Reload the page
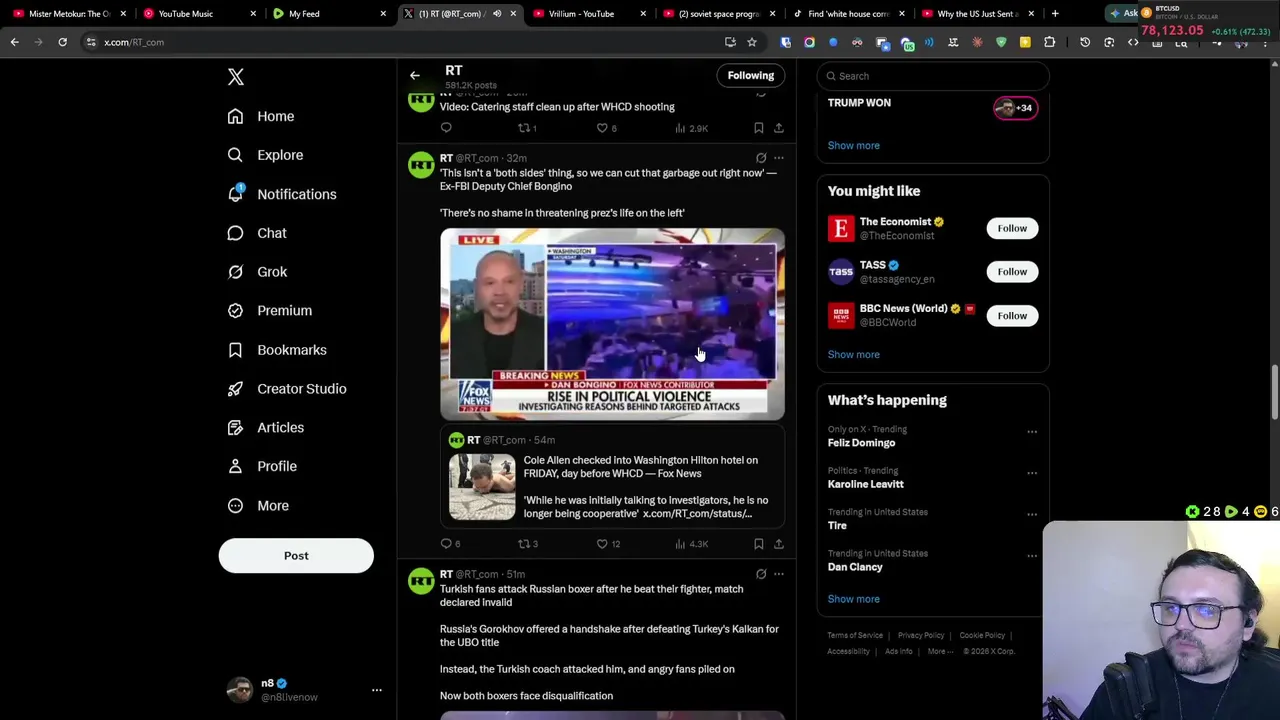The image size is (1280, 720). pos(62,42)
